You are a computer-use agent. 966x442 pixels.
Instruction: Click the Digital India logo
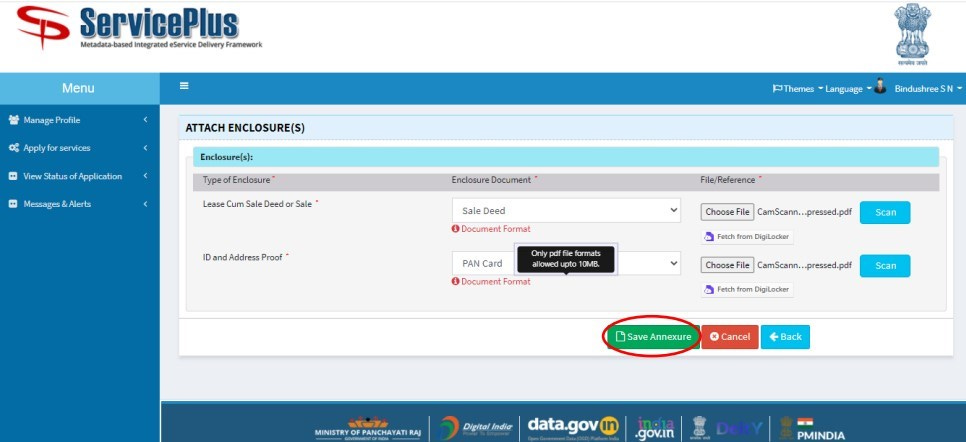[x=476, y=428]
